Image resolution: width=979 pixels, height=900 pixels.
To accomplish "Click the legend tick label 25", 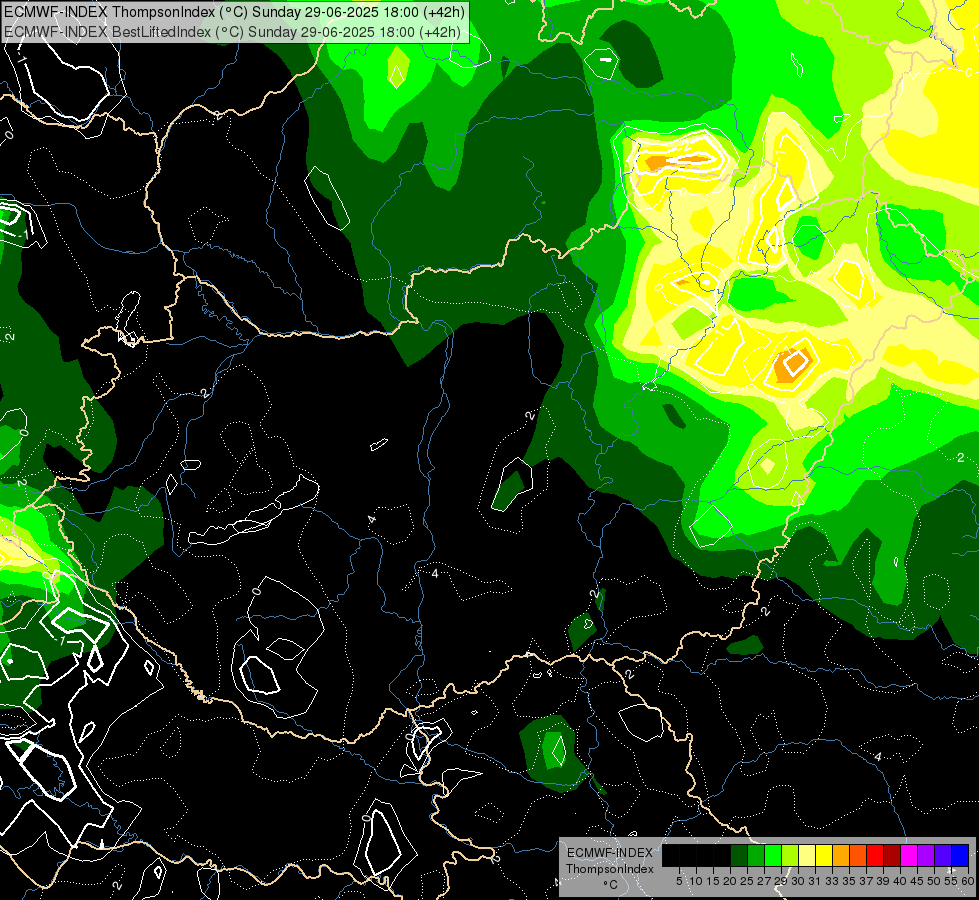I will 747,881.
